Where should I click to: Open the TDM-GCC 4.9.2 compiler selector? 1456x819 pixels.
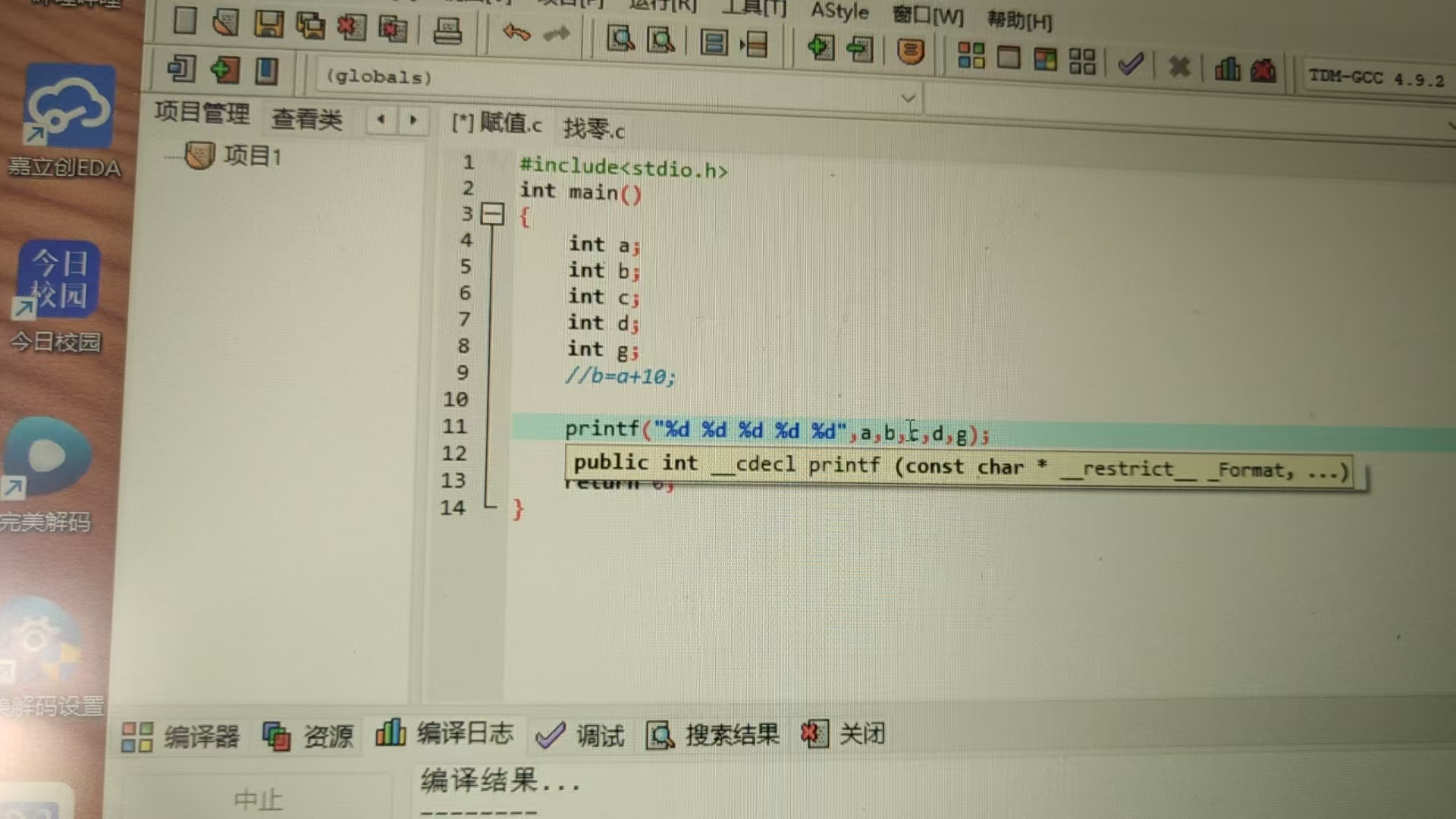(x=1376, y=78)
